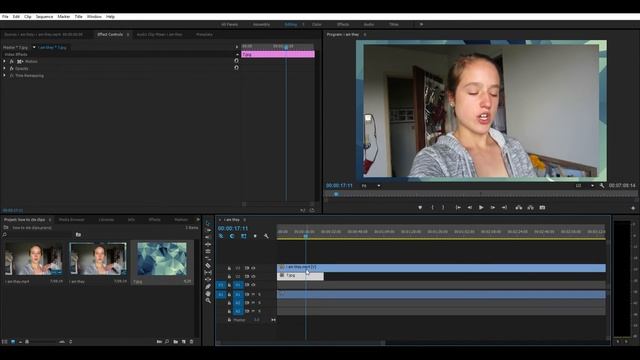The height and width of the screenshot is (360, 640).
Task: Click Export Frame camera icon
Action: pyautogui.click(x=542, y=208)
